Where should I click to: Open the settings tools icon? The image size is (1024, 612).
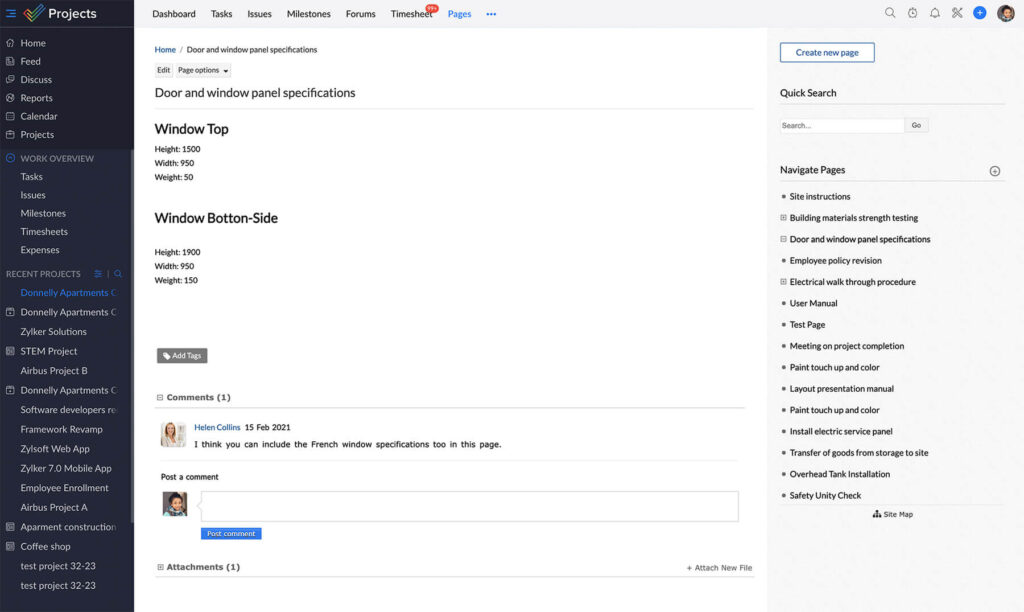957,13
